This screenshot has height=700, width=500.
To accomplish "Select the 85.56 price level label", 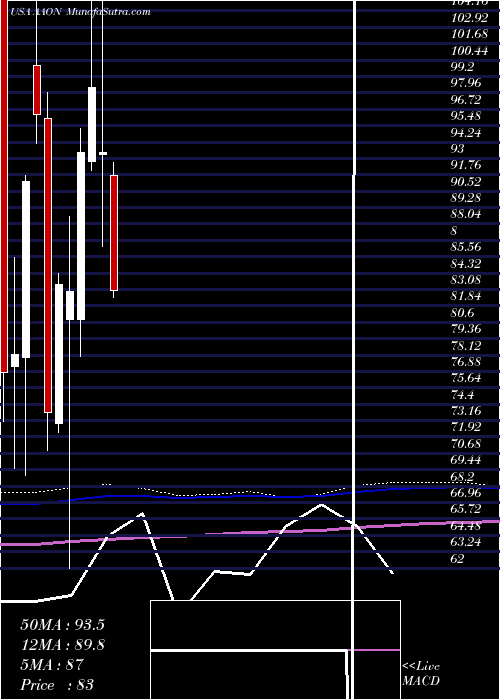I will tap(466, 248).
